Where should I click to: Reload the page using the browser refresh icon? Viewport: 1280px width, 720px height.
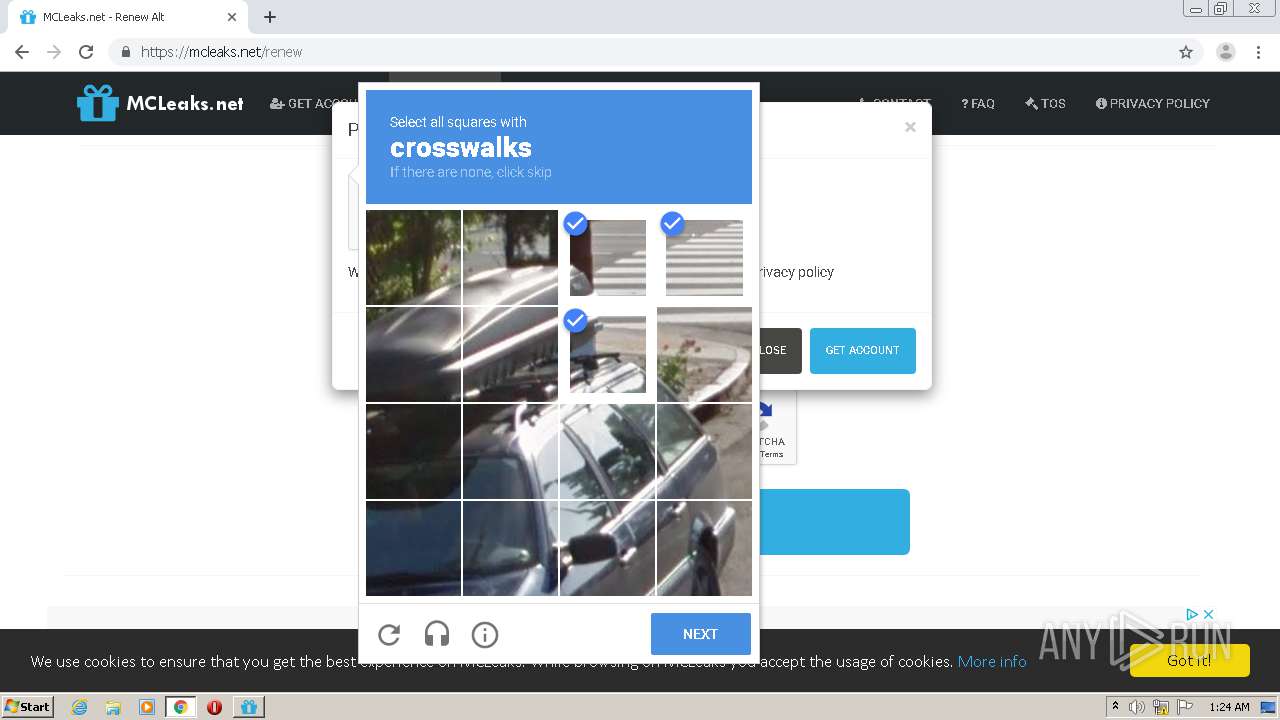(86, 52)
